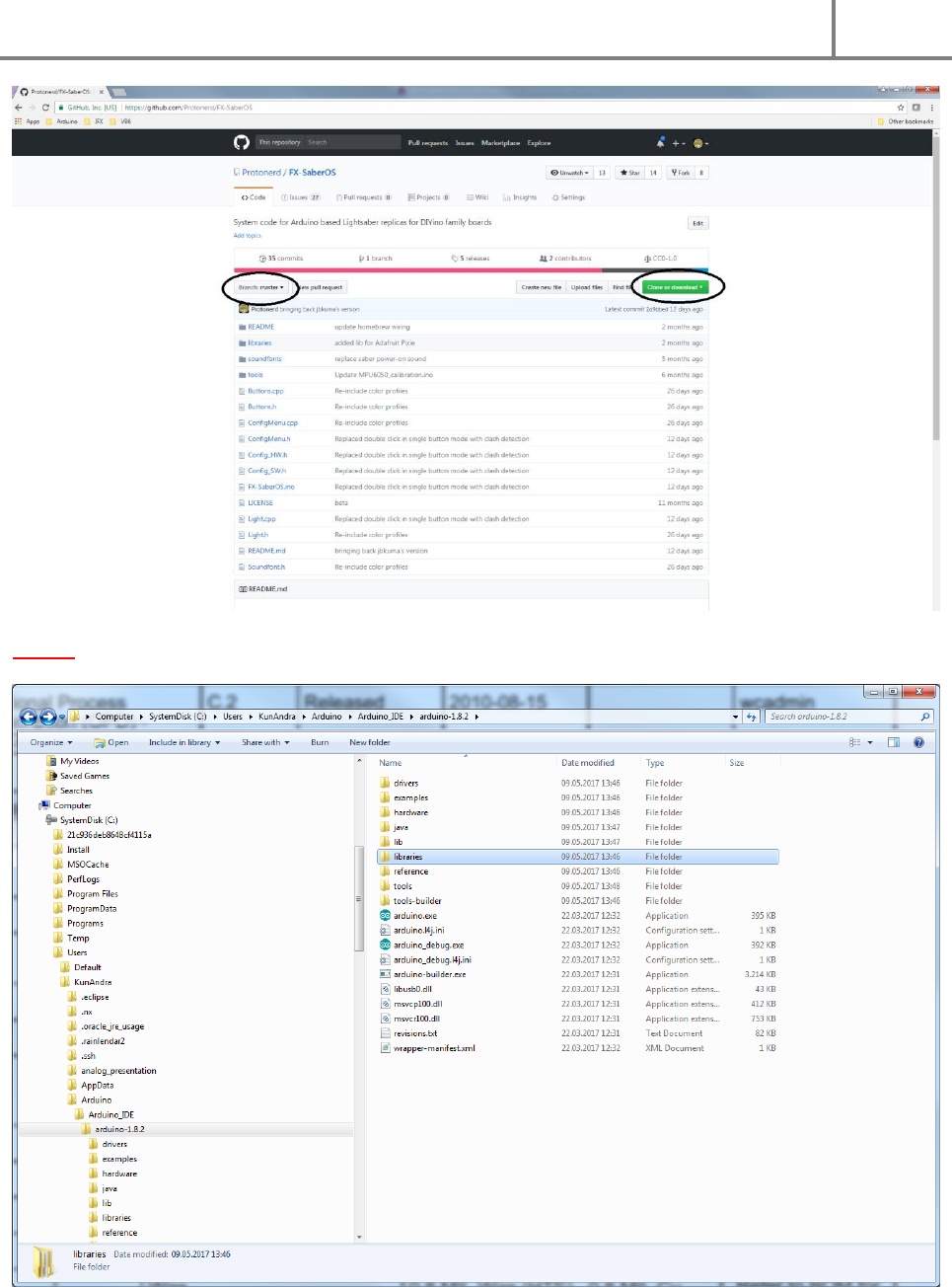Click the reload page icon in Chrome
The image size is (952, 1287).
point(45,108)
